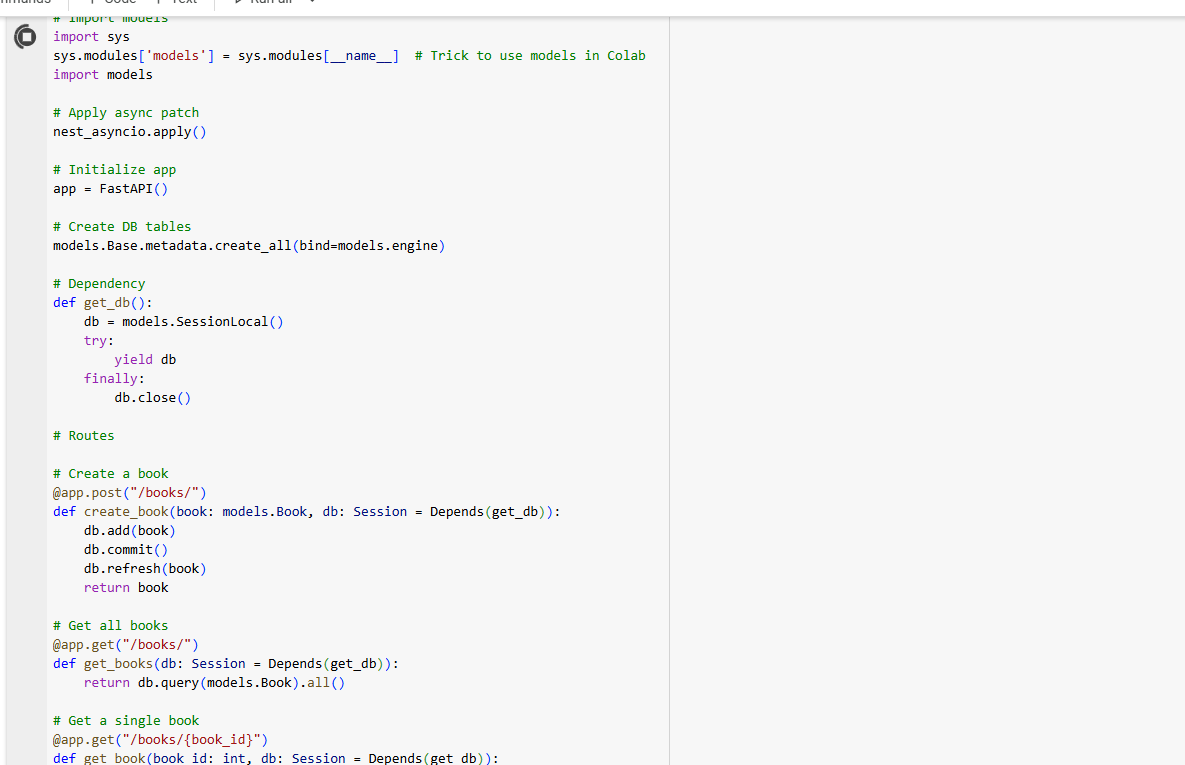Click the 'def get_db():' line
Viewport: 1185px width, 765px height.
coord(103,302)
